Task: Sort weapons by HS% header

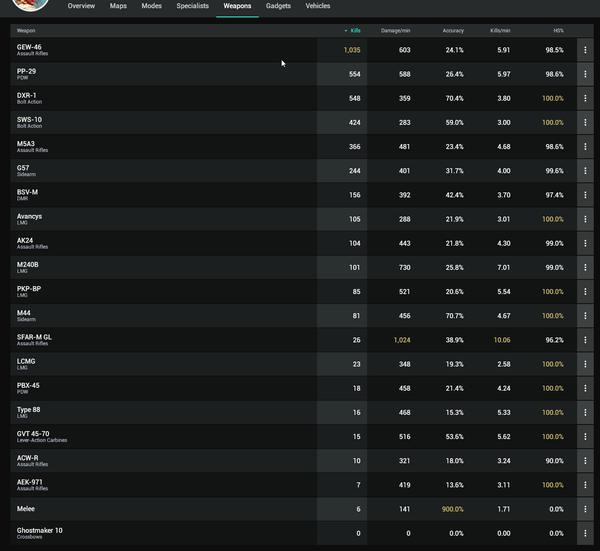Action: coord(557,31)
